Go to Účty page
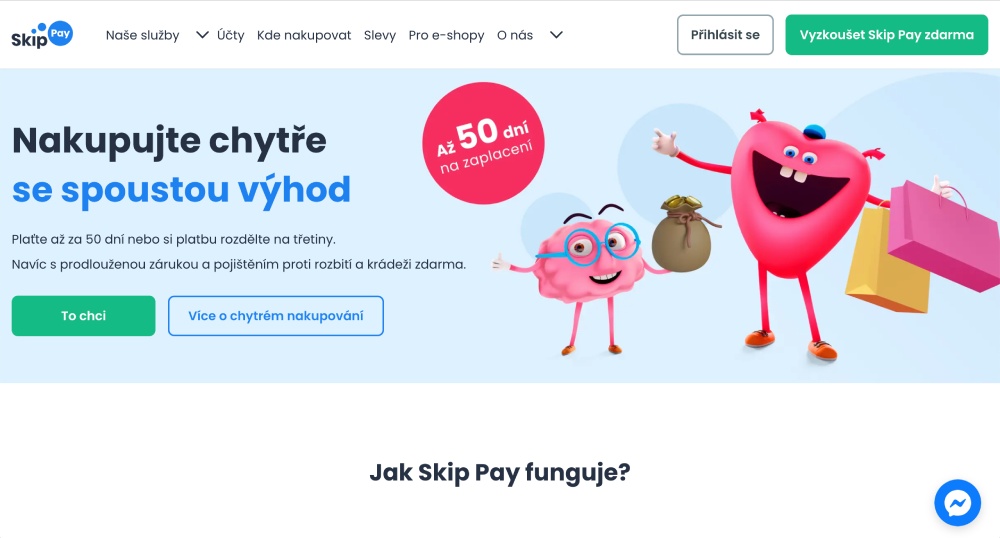Viewport: 1000px width, 538px height. (230, 35)
